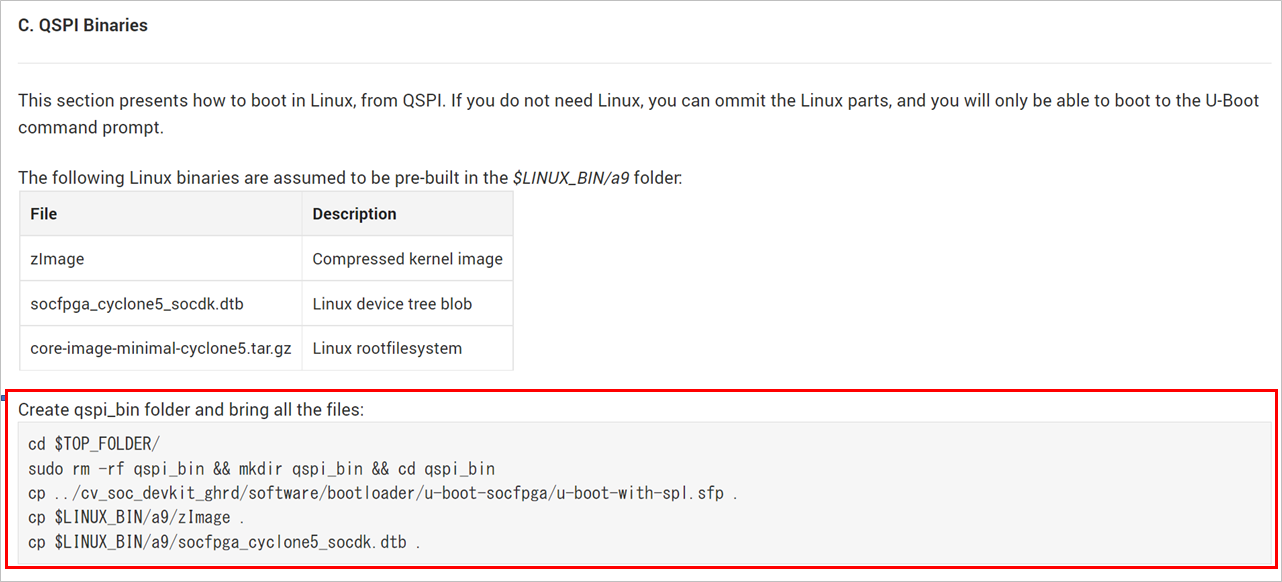This screenshot has height=582, width=1282.
Task: Click the 'following Linux binaries' sentence
Action: 350,179
